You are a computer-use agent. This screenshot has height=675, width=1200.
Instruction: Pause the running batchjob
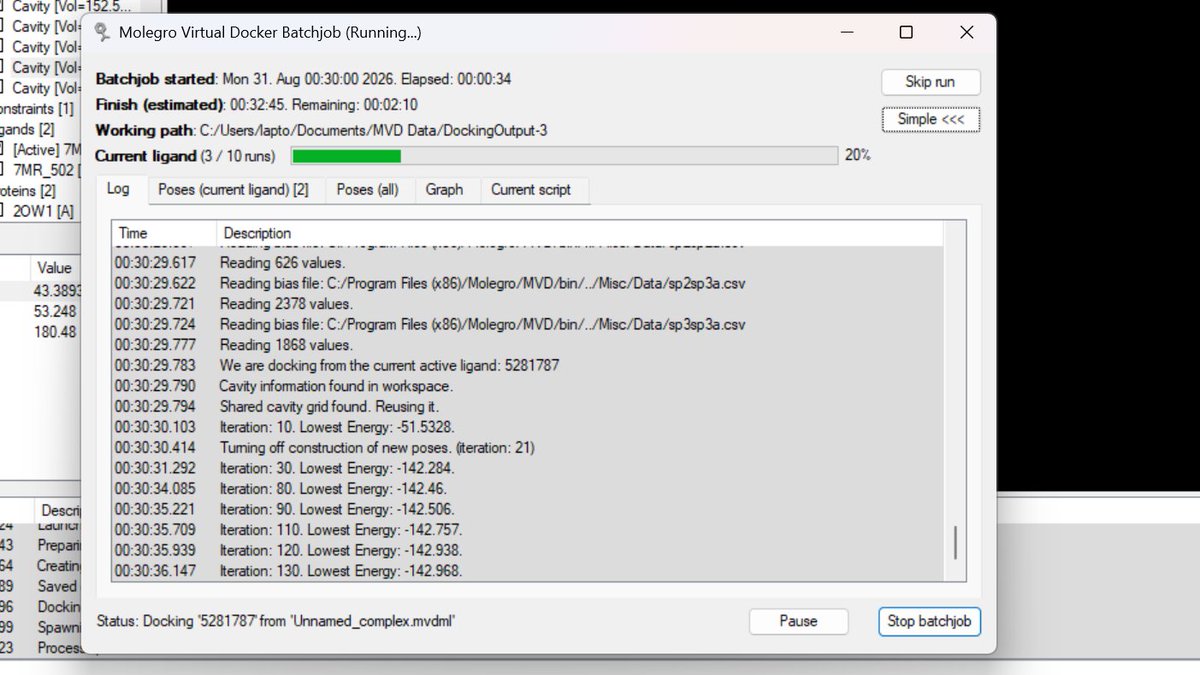click(x=798, y=621)
